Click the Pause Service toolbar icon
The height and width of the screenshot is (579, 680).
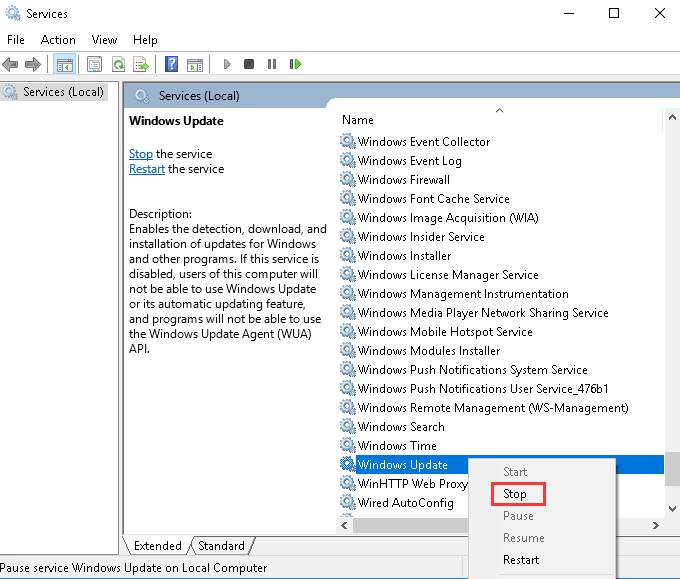272,64
